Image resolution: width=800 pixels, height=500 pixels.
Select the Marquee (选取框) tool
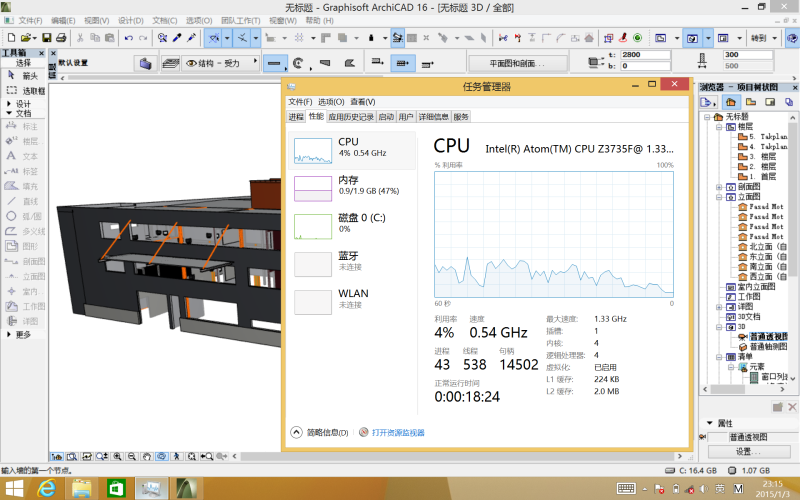pyautogui.click(x=26, y=89)
